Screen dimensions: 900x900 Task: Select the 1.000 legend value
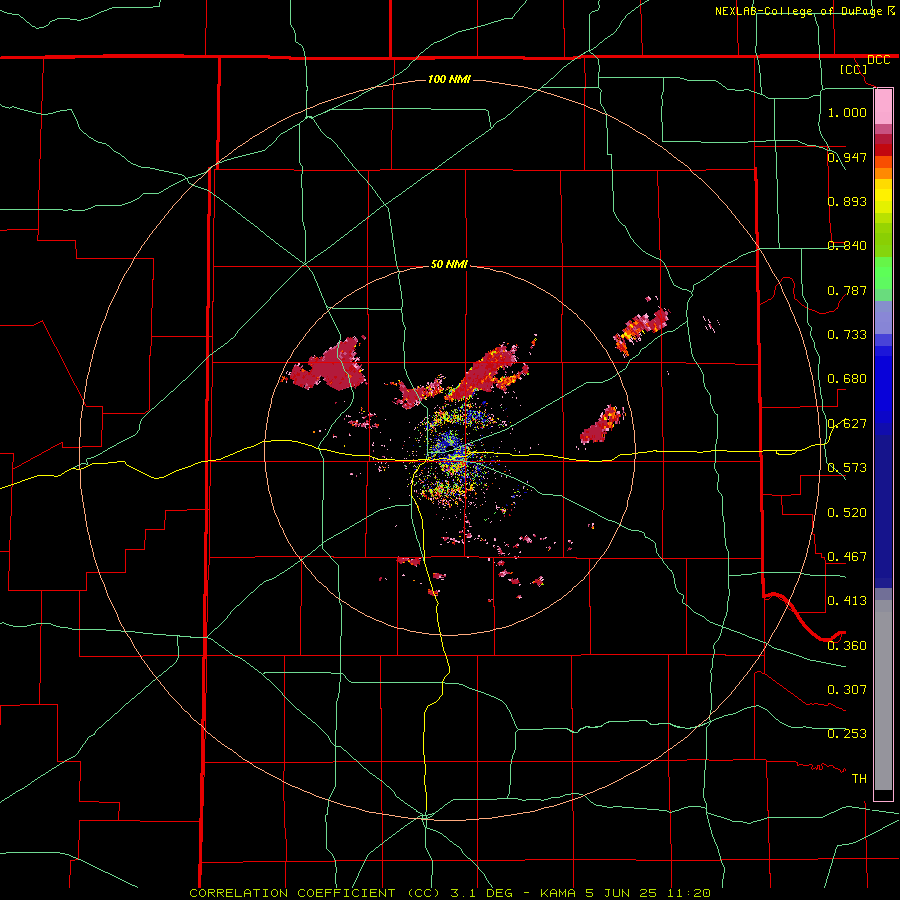pyautogui.click(x=847, y=112)
